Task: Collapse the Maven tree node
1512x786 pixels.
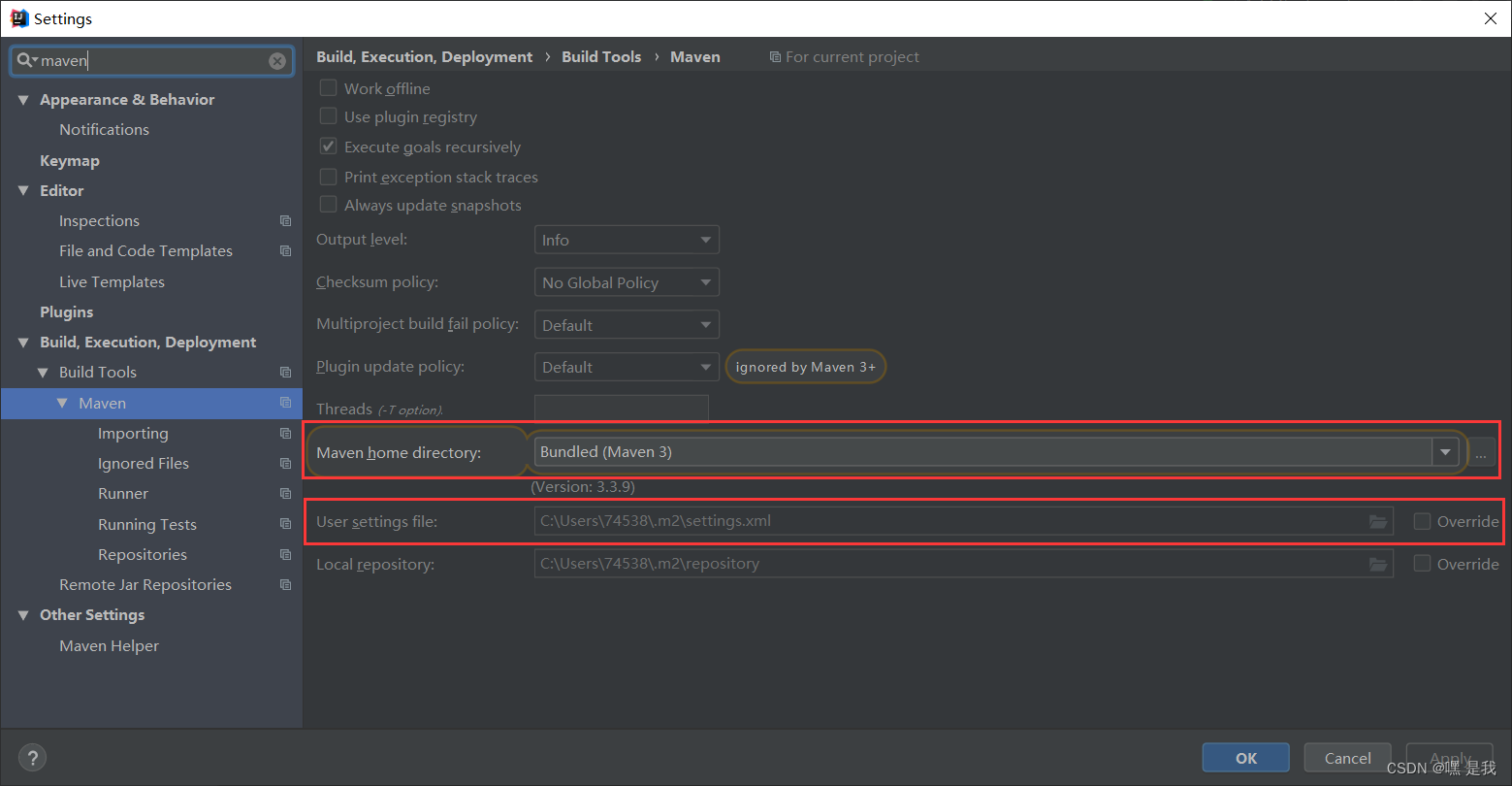Action: (62, 403)
